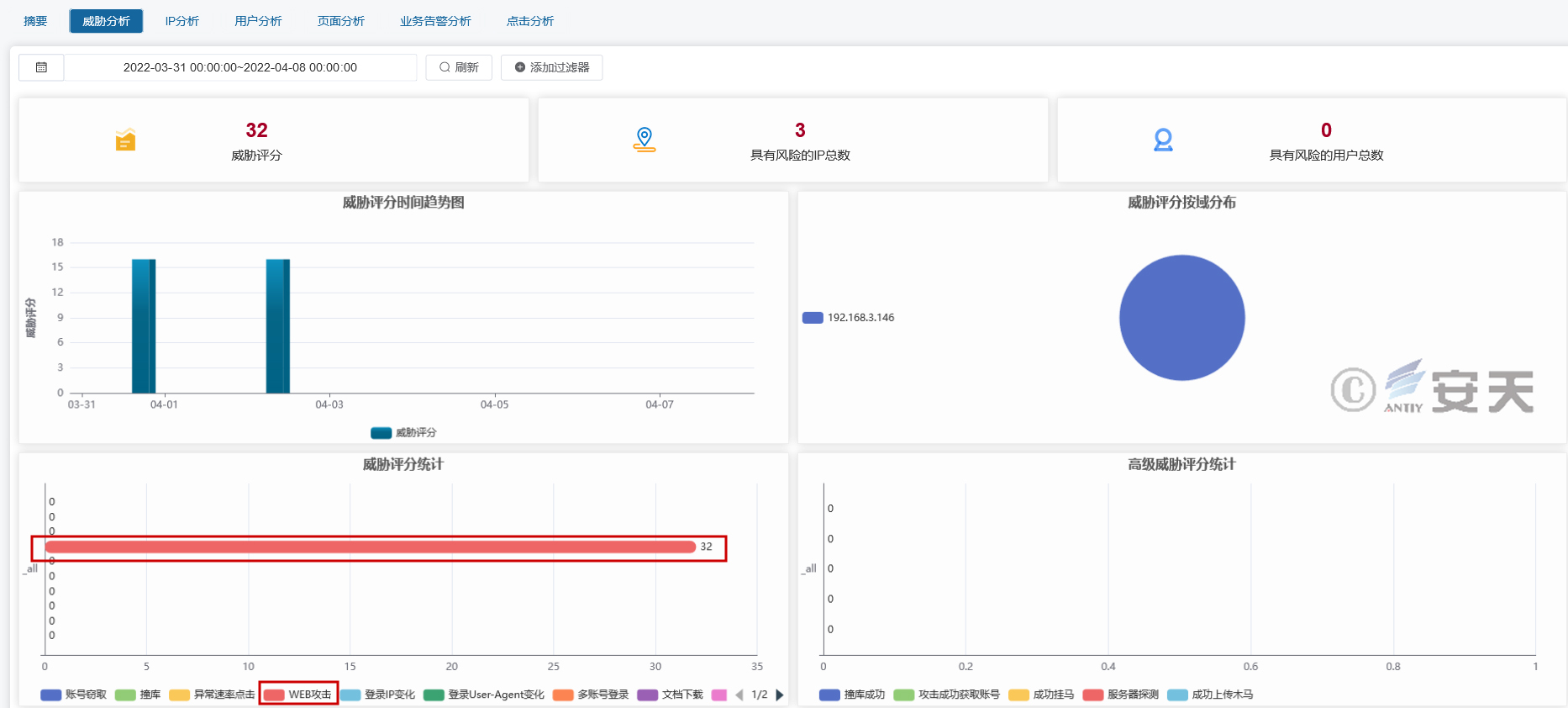This screenshot has height=708, width=1568.
Task: Click the risky user count 0
Action: 1326,130
